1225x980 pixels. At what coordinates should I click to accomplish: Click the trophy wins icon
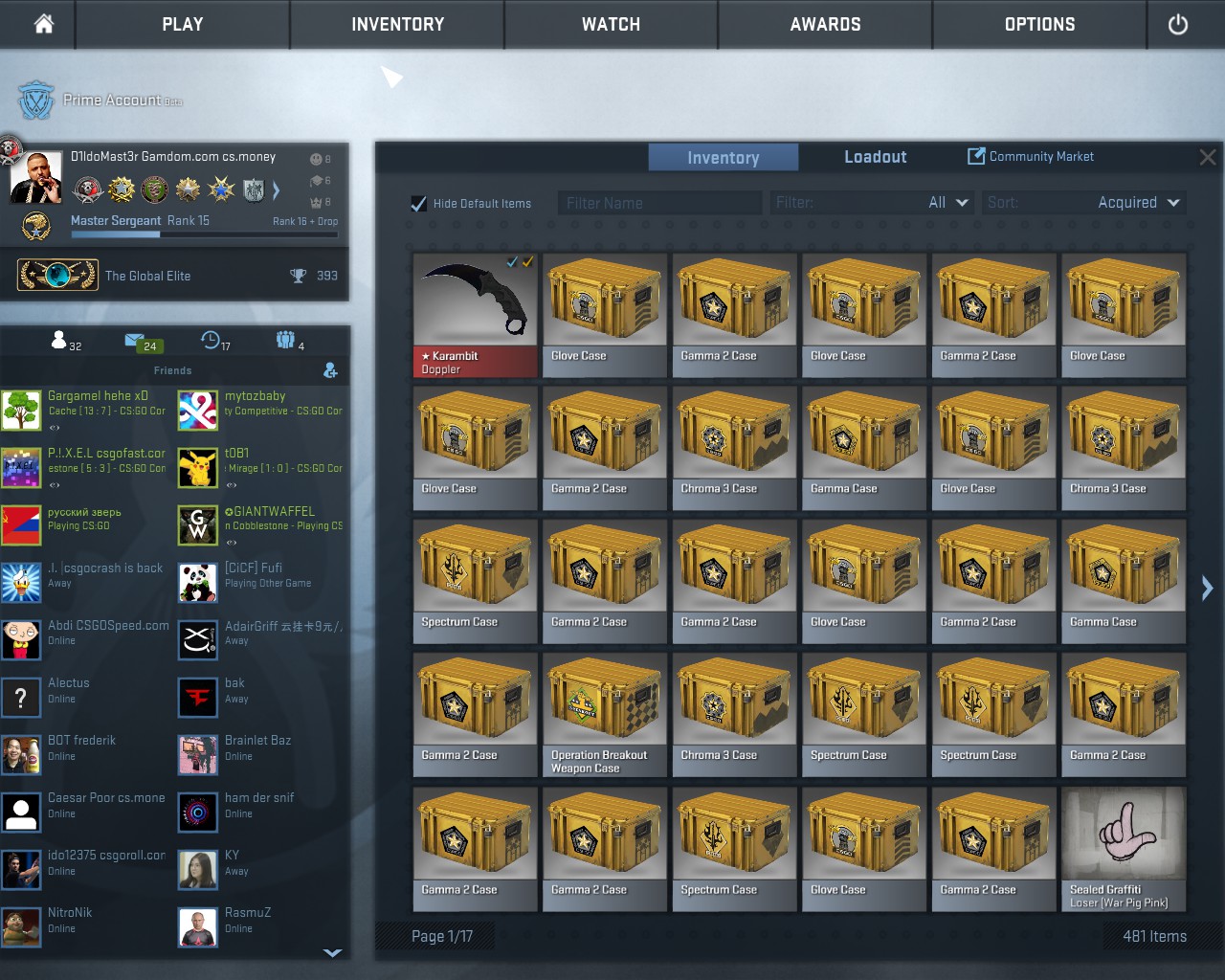(x=299, y=276)
